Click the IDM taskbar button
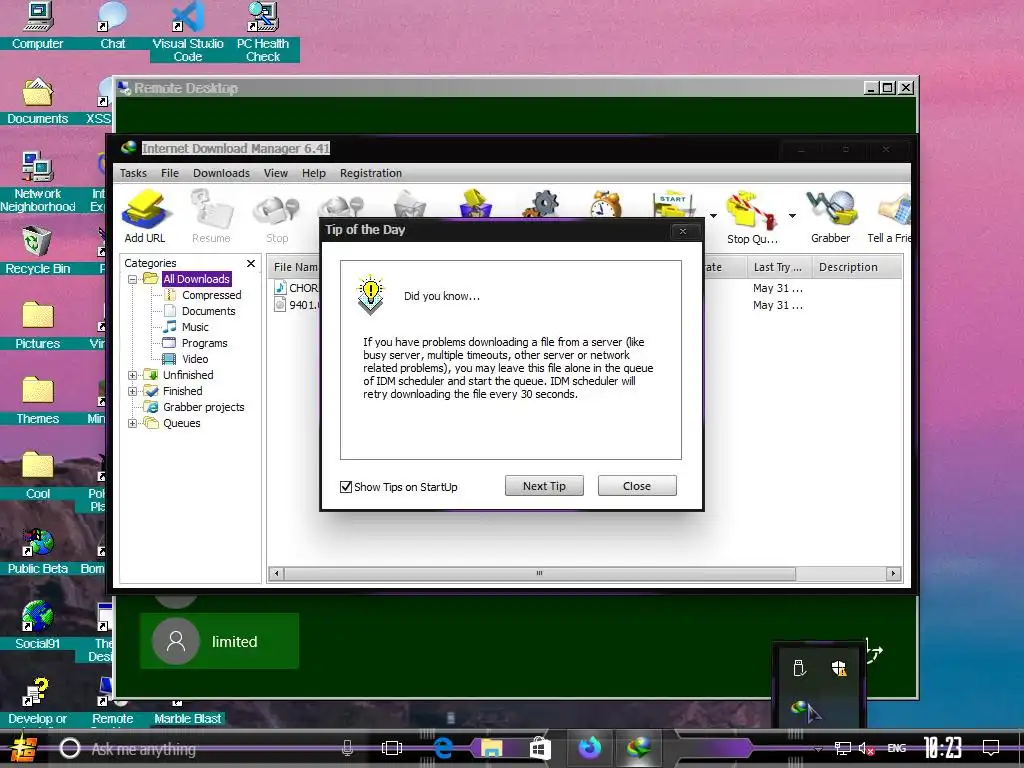 click(639, 746)
